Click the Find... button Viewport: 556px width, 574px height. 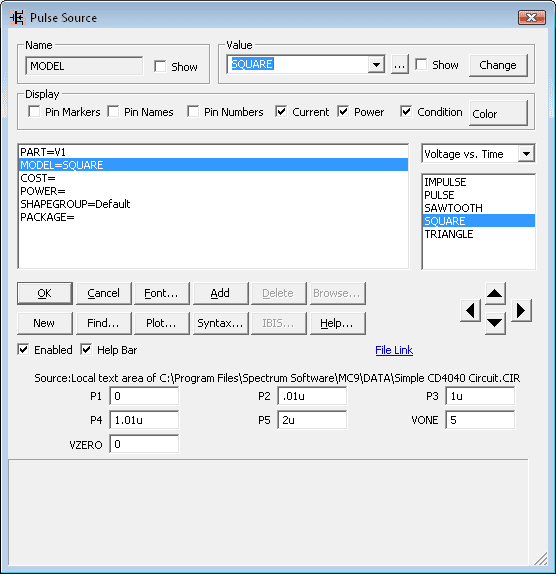point(104,323)
